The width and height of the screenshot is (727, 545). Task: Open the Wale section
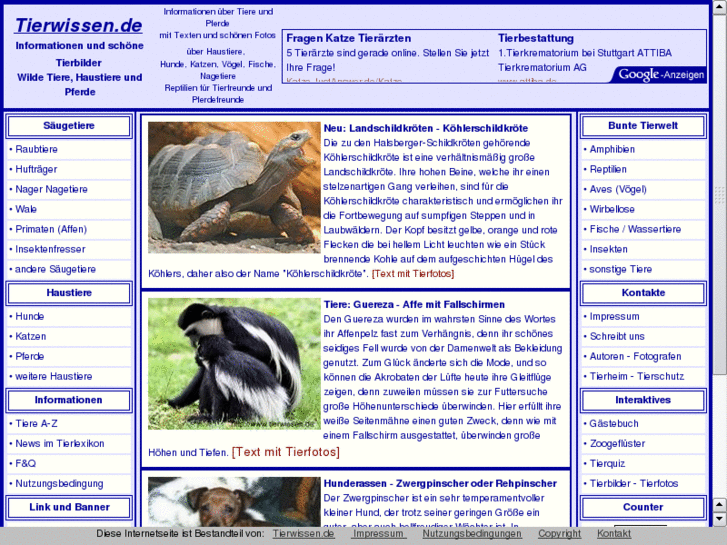pyautogui.click(x=26, y=209)
